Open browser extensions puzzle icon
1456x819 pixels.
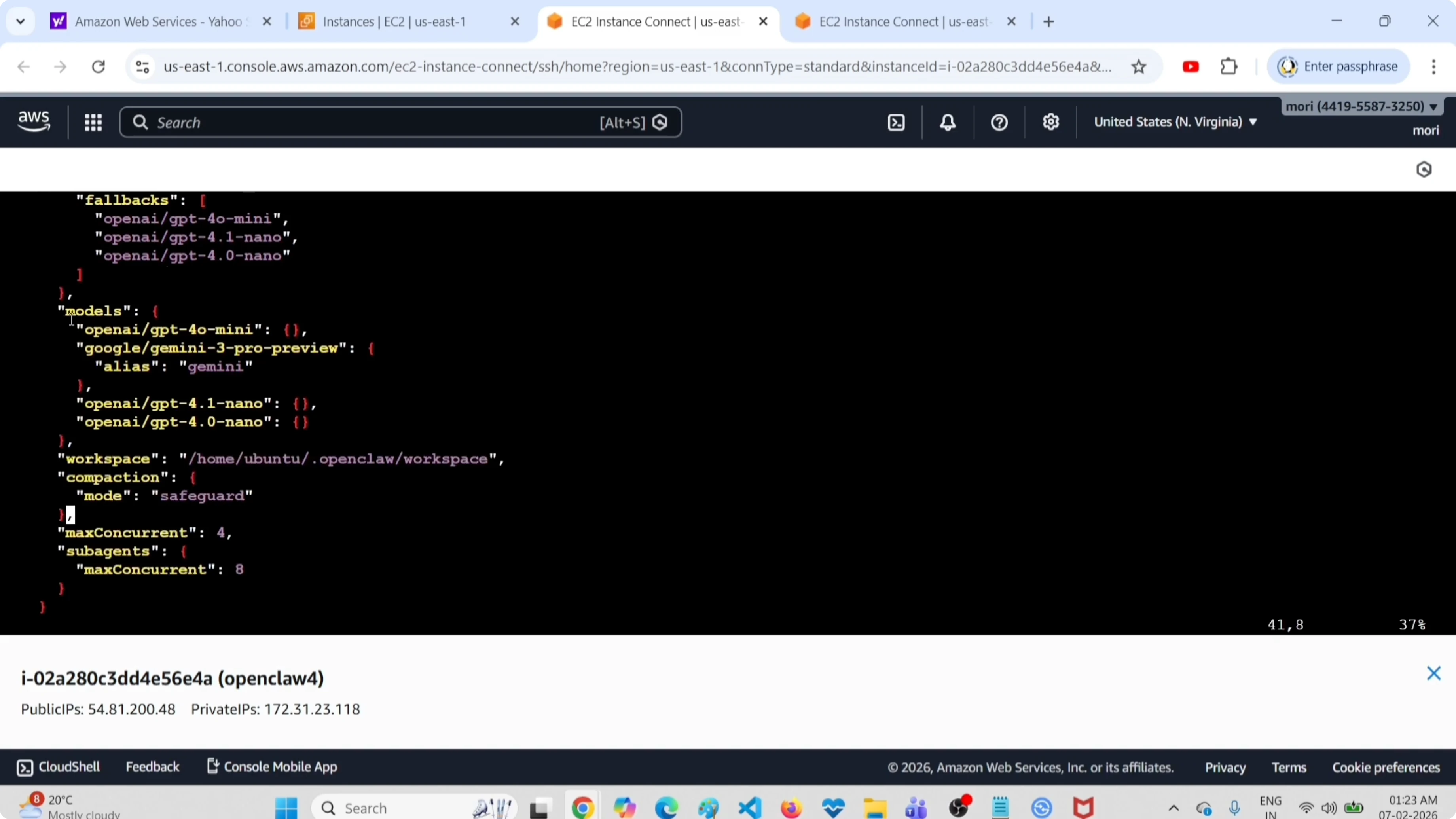click(1229, 67)
